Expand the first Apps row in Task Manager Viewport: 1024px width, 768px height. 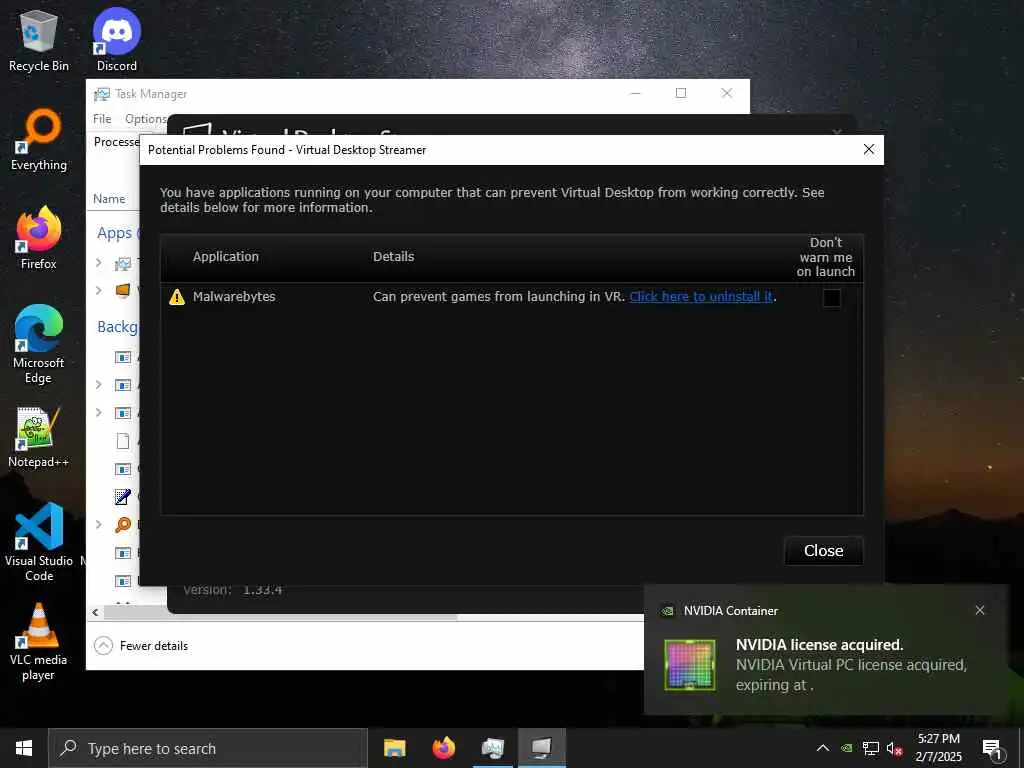99,263
